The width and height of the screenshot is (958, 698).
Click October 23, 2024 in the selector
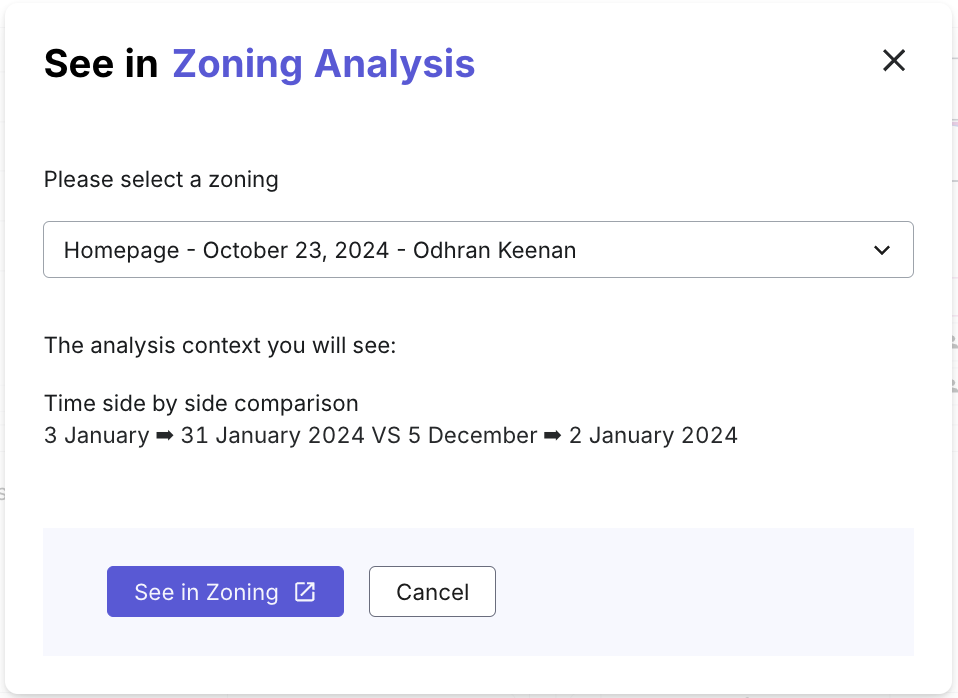tap(296, 250)
